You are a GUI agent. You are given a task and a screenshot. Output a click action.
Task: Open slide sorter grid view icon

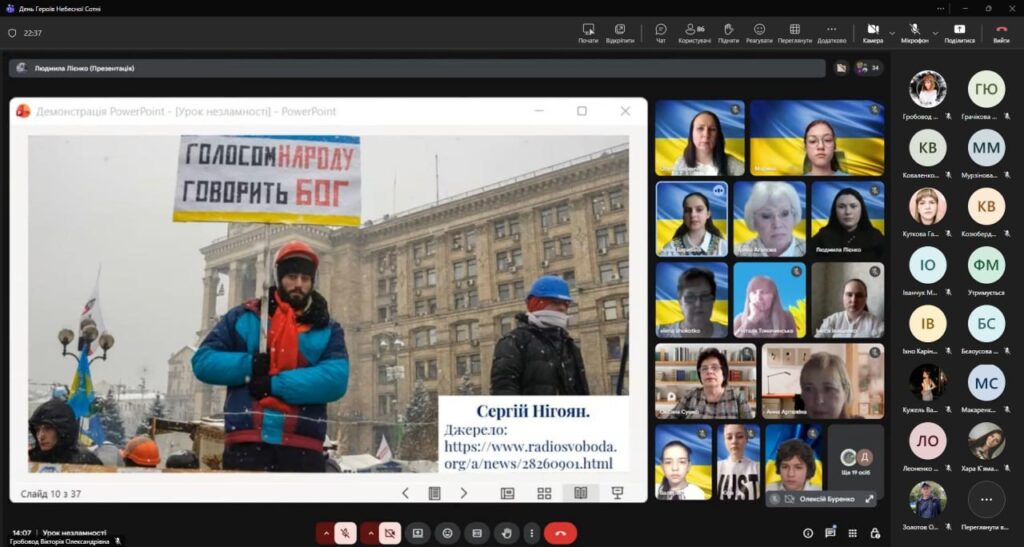pyautogui.click(x=544, y=493)
